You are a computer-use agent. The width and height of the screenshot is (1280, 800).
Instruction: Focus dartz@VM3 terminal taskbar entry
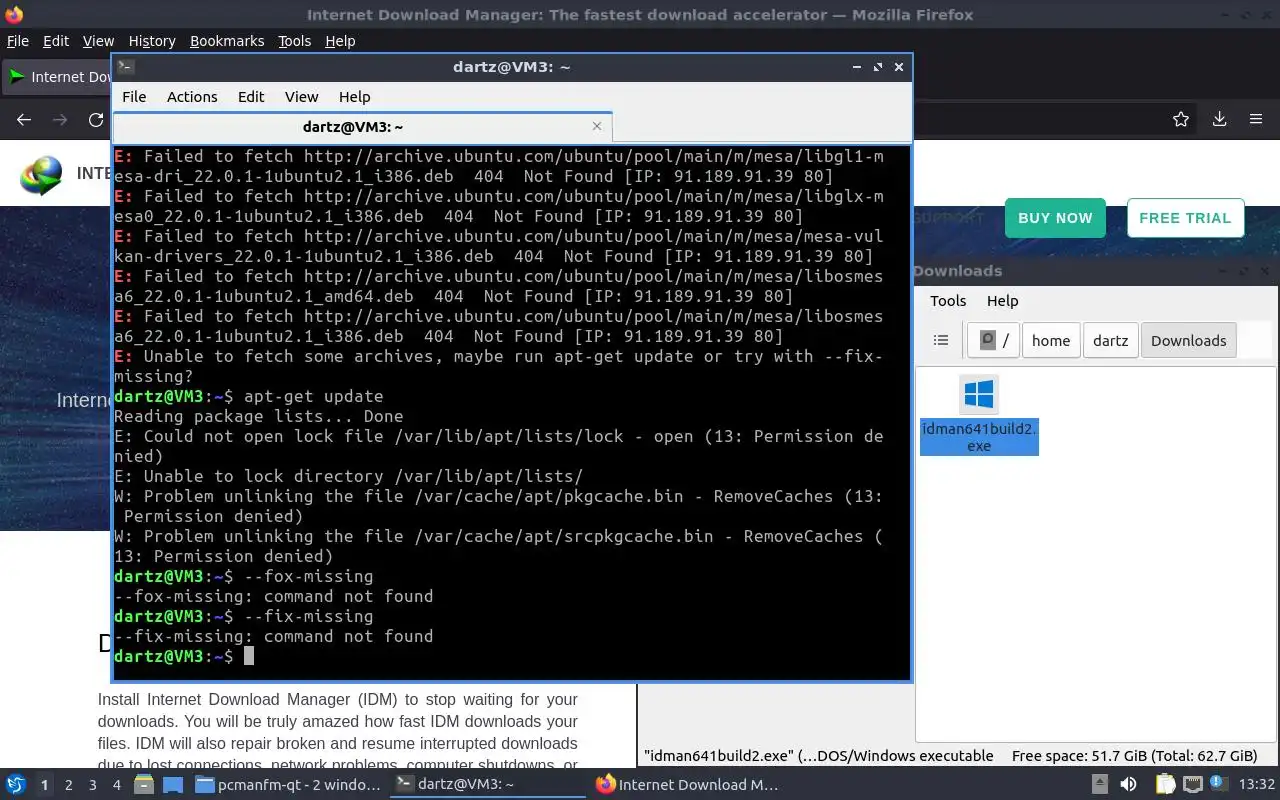[488, 785]
